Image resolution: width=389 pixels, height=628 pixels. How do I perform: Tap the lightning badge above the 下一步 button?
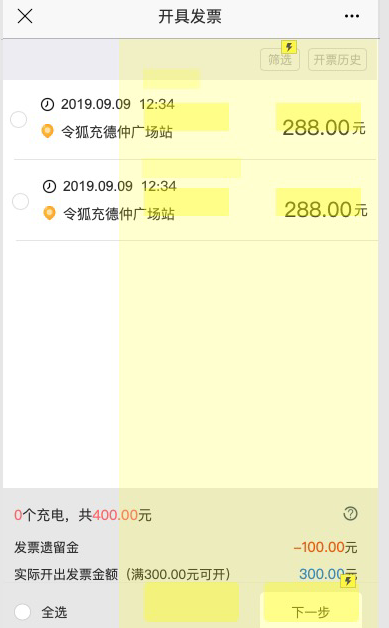(x=348, y=581)
